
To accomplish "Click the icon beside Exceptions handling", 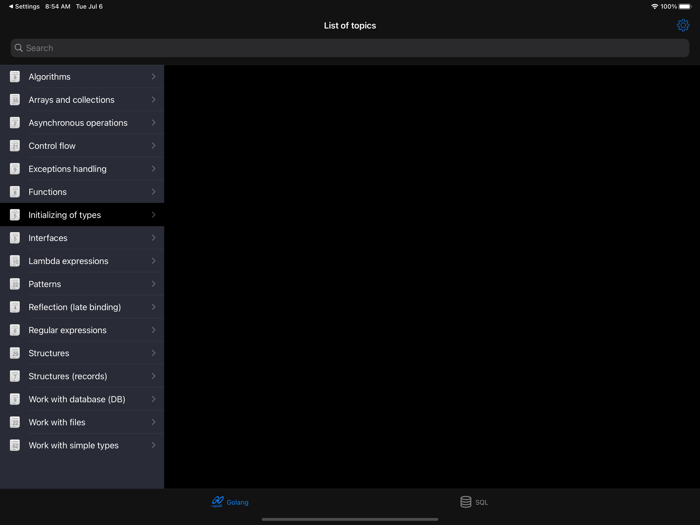I will click(x=15, y=169).
